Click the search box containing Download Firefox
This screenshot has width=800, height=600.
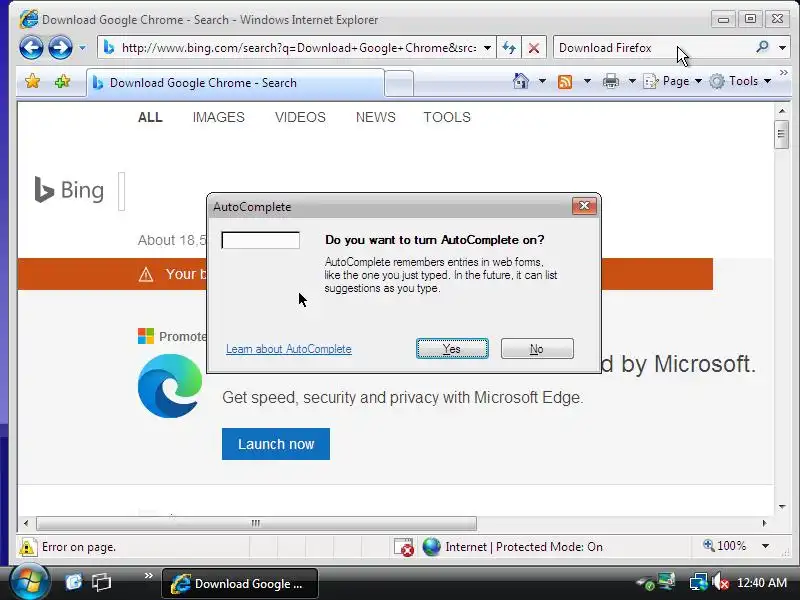653,48
